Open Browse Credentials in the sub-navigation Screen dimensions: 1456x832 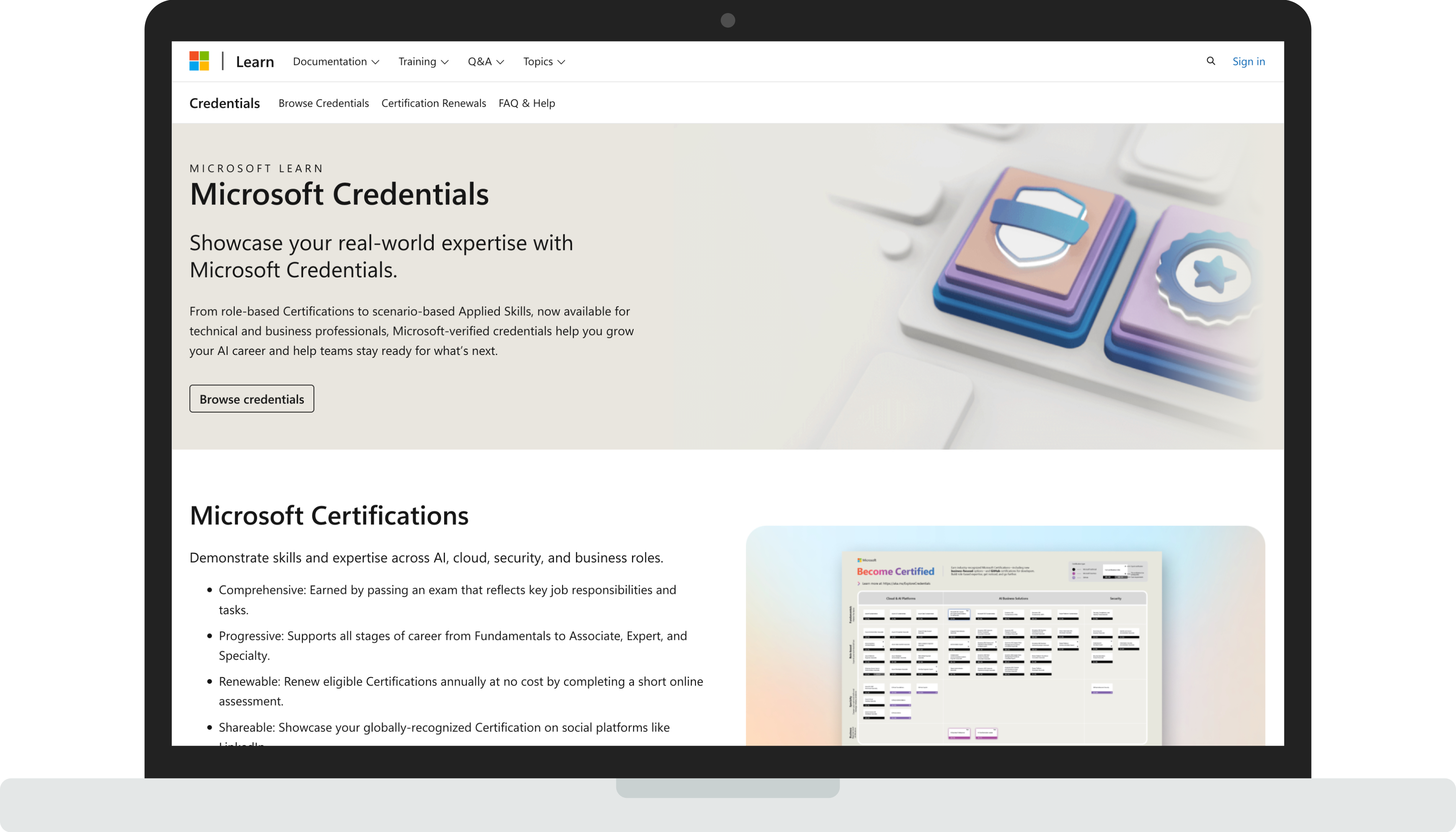coord(323,103)
